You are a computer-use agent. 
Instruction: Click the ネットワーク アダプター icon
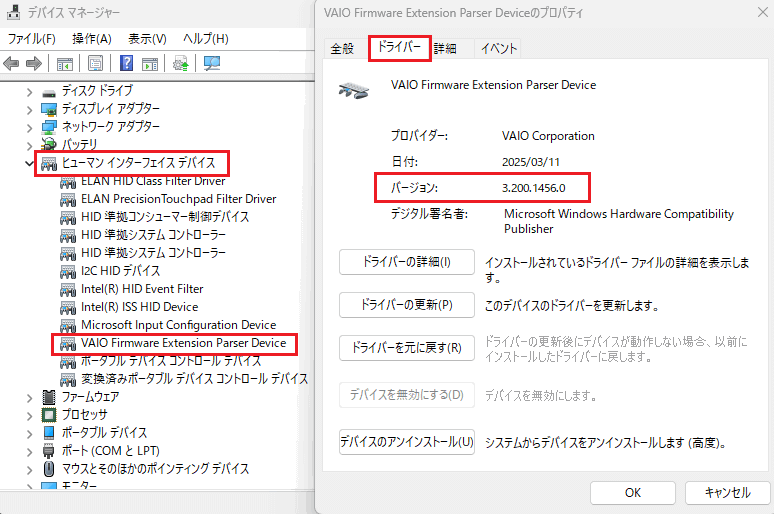pos(49,127)
